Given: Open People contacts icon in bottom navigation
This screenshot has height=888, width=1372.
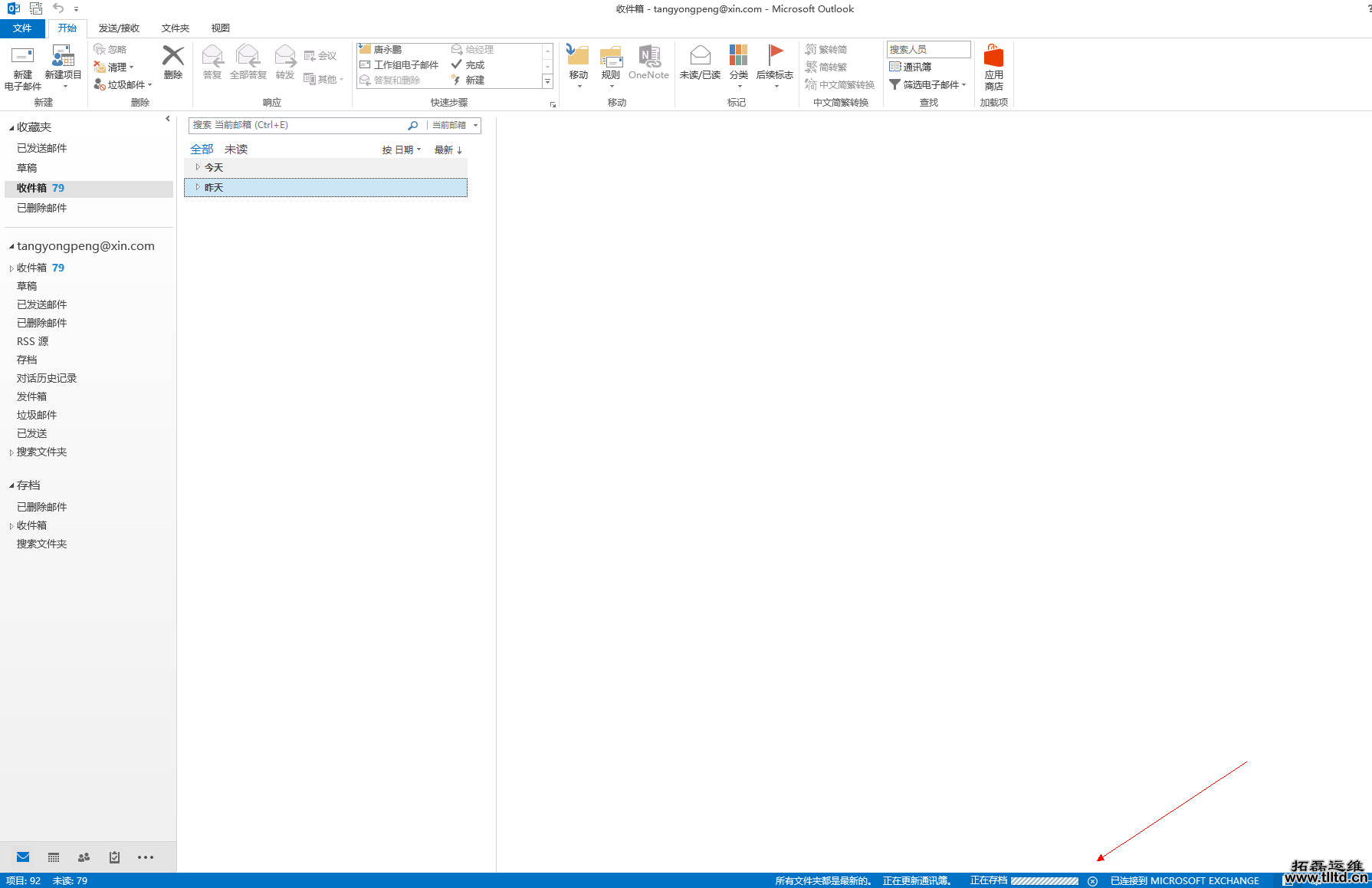Looking at the screenshot, I should [84, 857].
